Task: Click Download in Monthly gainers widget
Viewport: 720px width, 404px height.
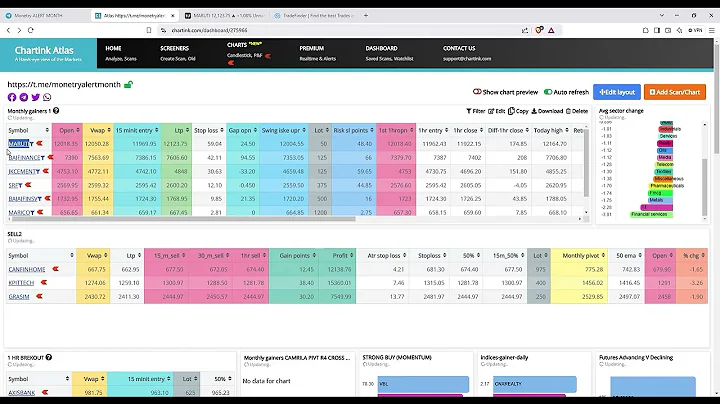Action: [547, 111]
